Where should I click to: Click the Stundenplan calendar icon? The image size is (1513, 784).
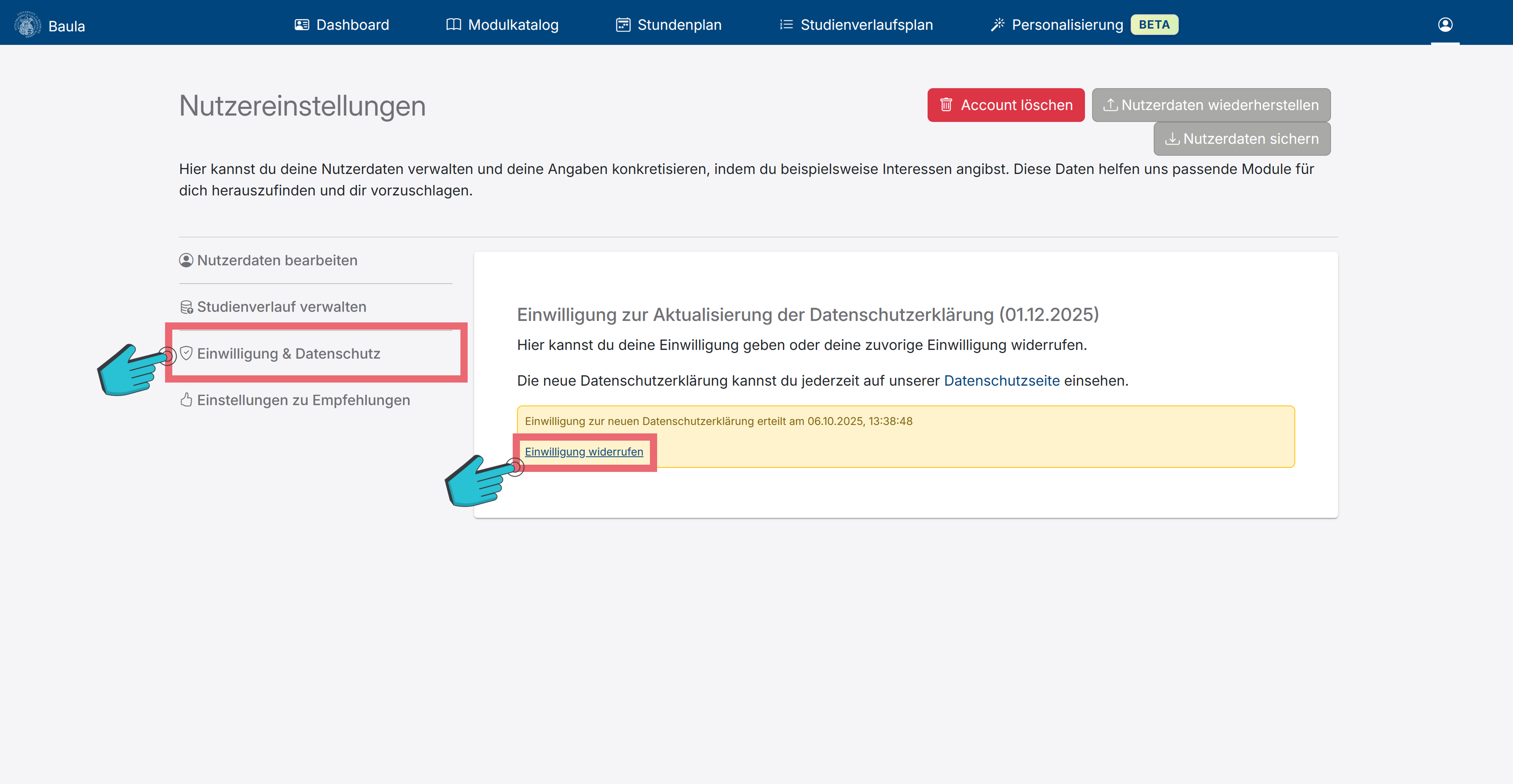pos(623,25)
